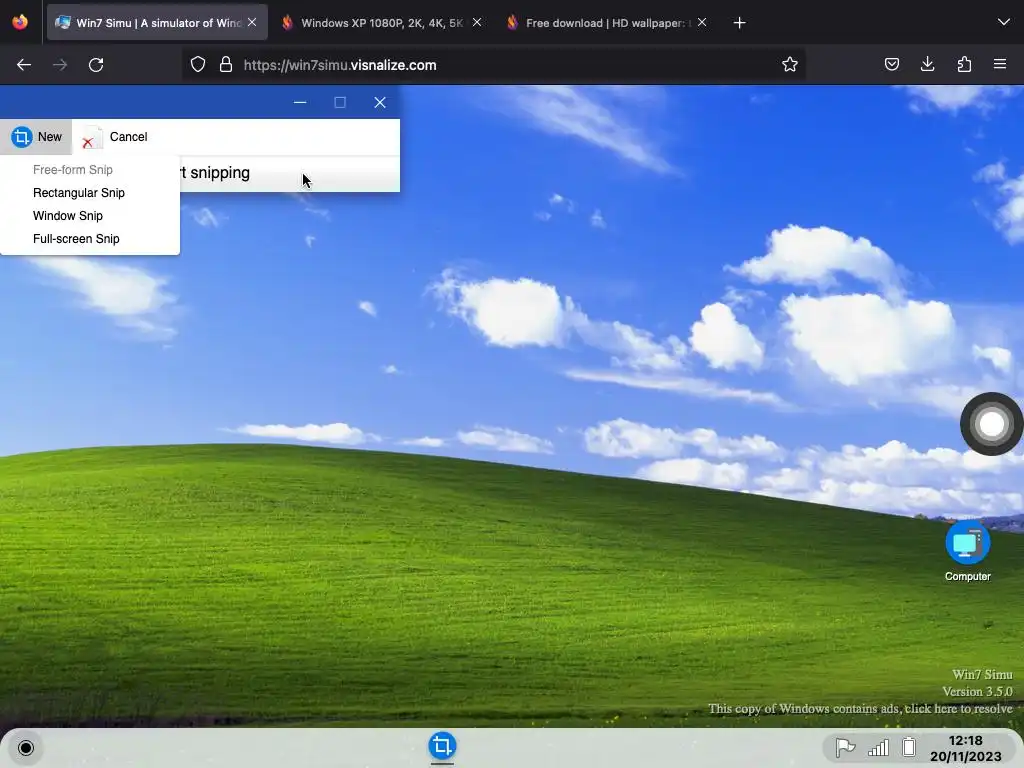Open the extensions puzzle icon
1024x768 pixels.
pyautogui.click(x=964, y=64)
